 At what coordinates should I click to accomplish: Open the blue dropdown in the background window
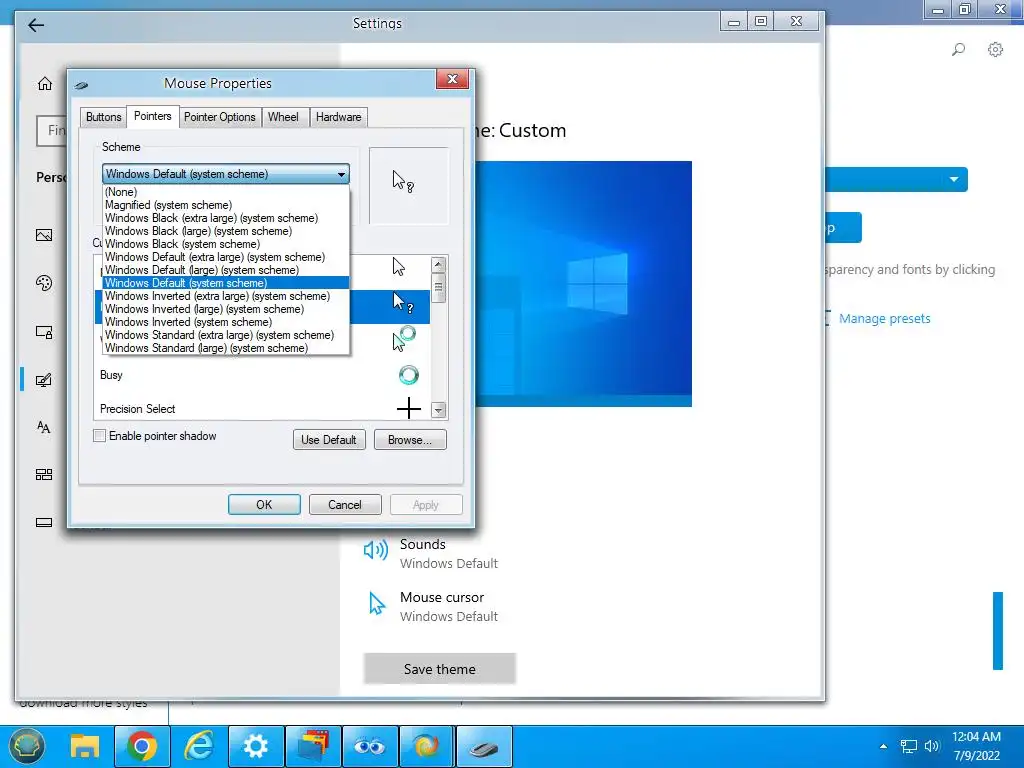pos(897,180)
